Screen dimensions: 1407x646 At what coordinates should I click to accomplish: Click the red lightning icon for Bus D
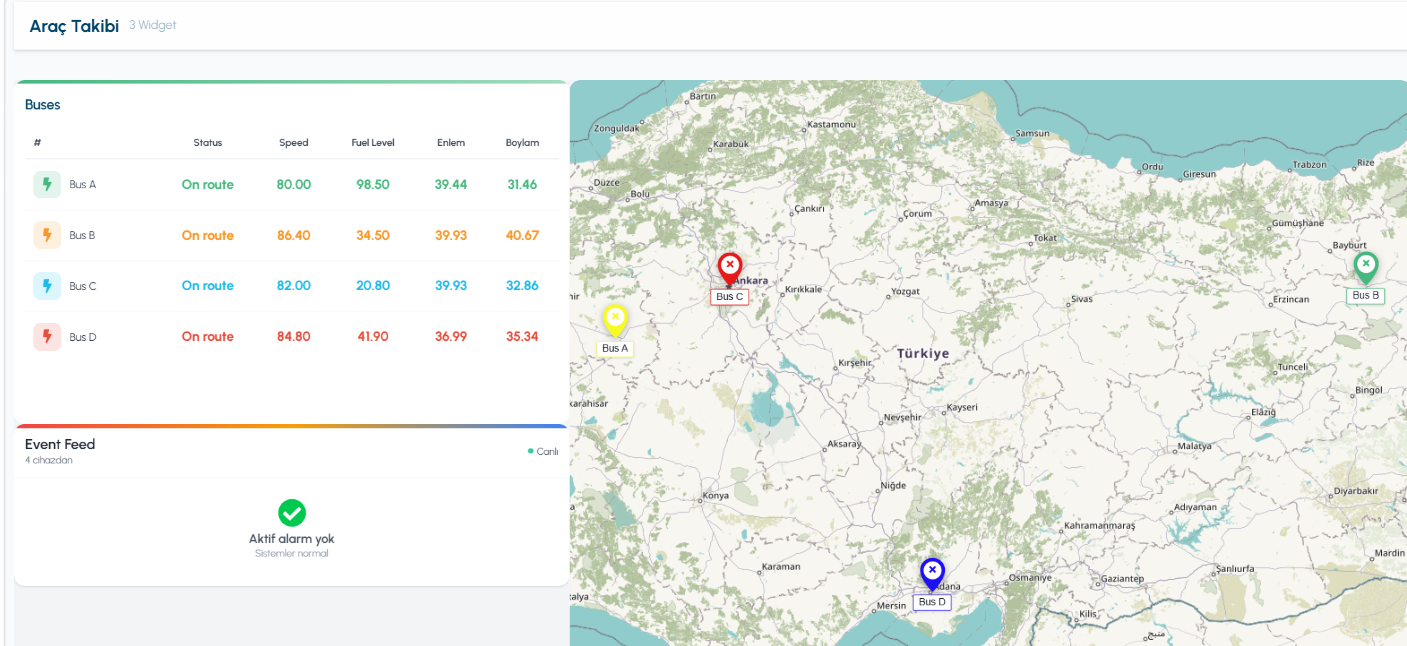point(47,337)
